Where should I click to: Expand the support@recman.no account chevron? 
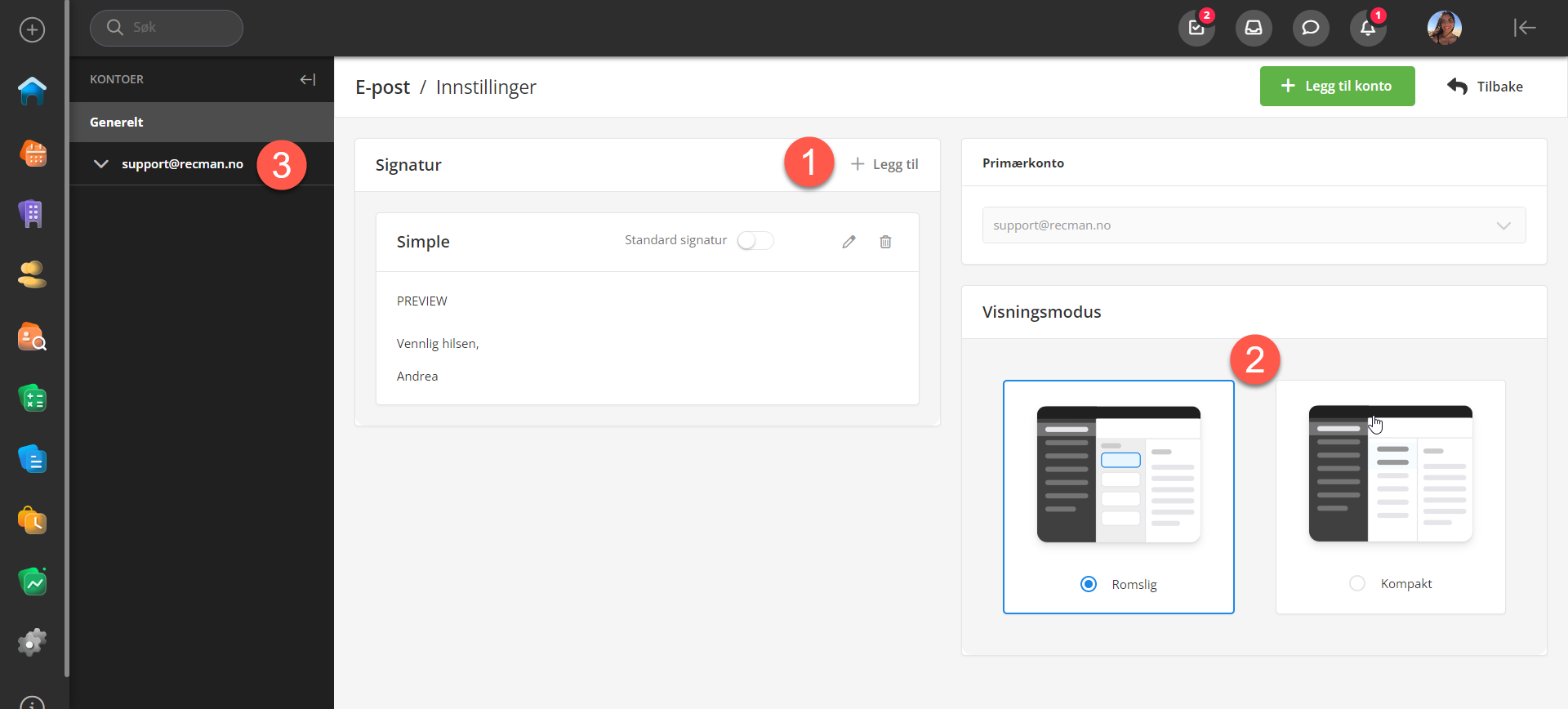point(101,164)
